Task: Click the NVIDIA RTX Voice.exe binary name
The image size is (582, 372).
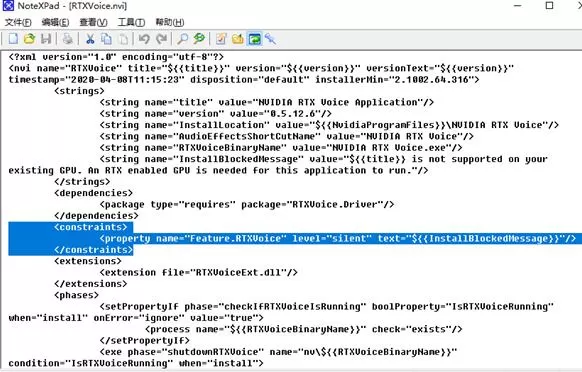Action: (x=389, y=147)
